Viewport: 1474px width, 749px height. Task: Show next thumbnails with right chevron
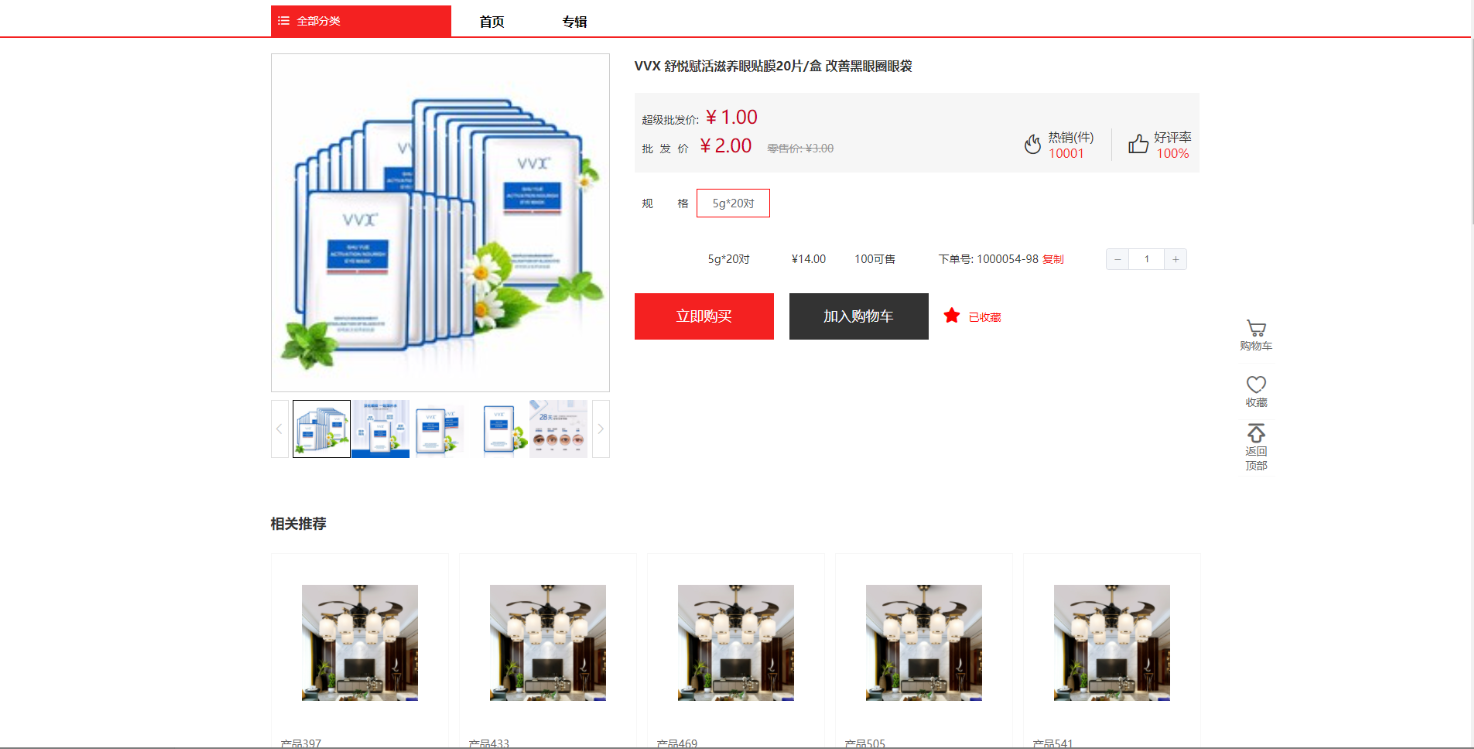click(x=601, y=429)
